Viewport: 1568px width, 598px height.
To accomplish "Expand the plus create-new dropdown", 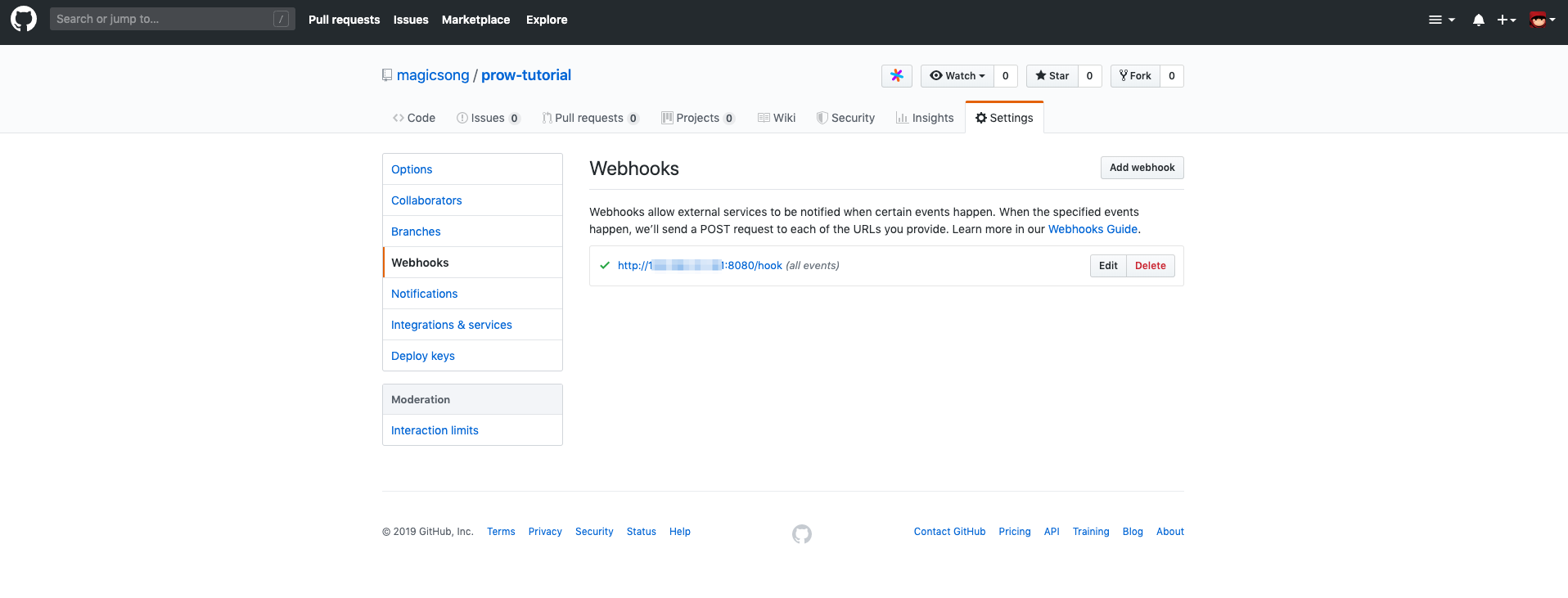I will point(1507,20).
